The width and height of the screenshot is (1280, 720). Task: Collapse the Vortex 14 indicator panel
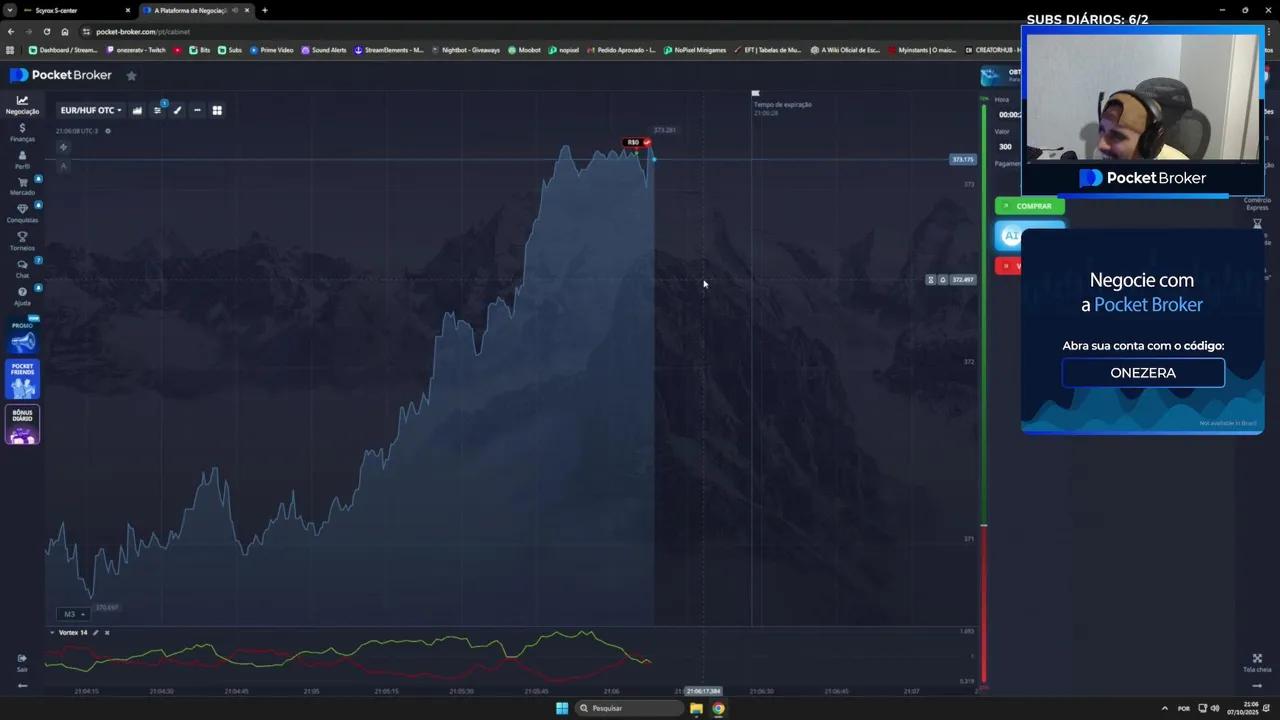click(x=52, y=632)
